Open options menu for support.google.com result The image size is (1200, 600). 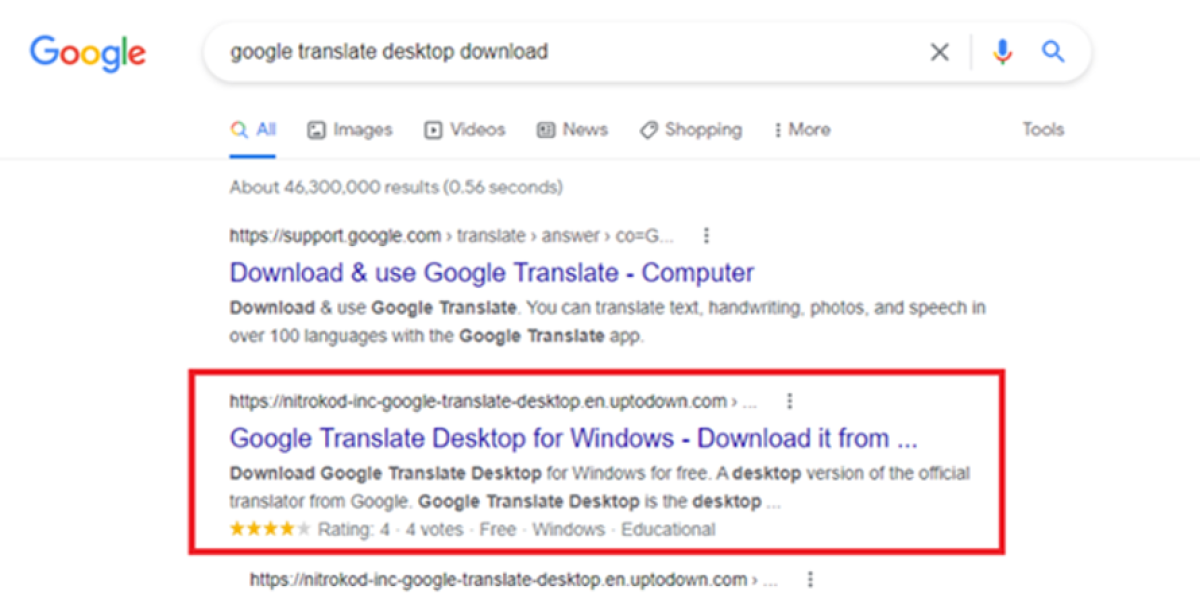[x=707, y=236]
